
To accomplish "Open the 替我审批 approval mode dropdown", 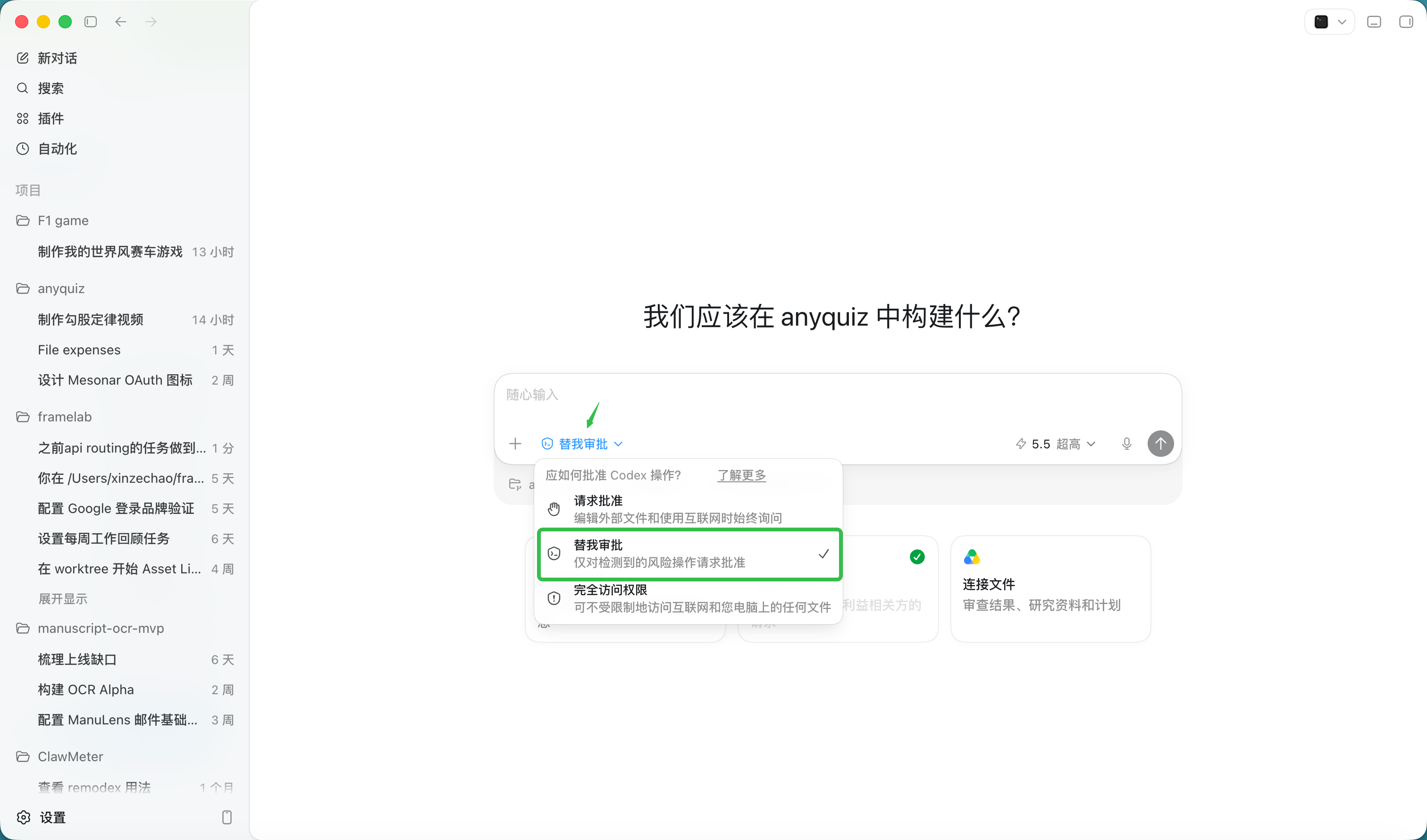I will click(582, 444).
